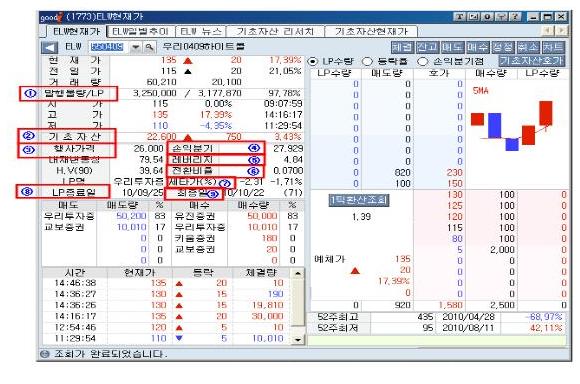Select the 등락률 radio button
Screen dimensions: 580x384
pyautogui.click(x=367, y=61)
